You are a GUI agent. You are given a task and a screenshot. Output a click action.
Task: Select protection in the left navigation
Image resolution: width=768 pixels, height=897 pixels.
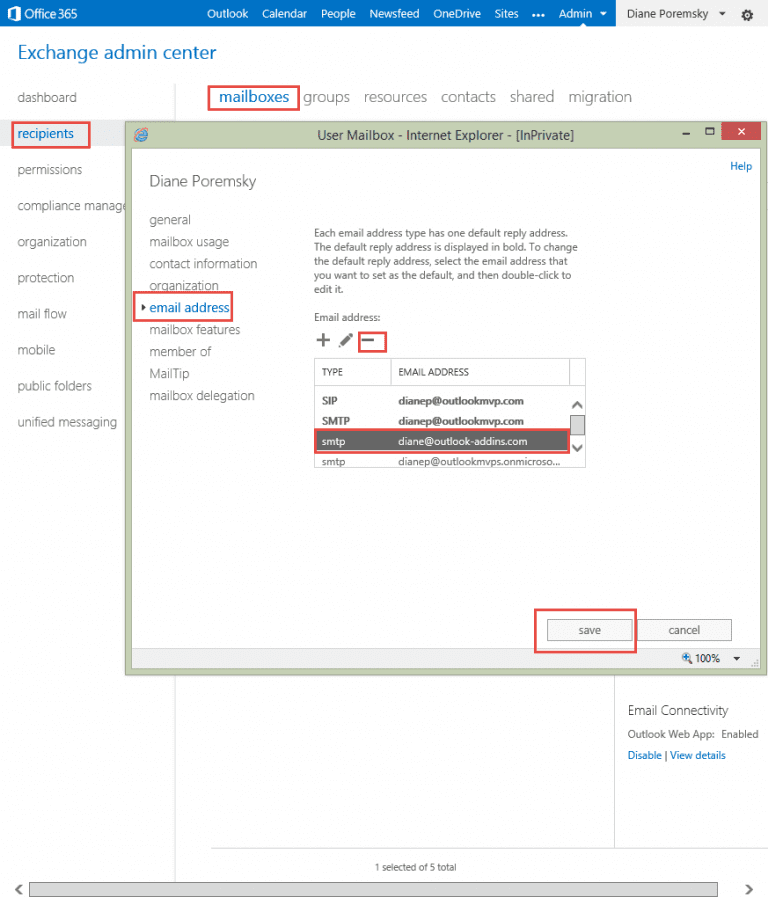(46, 278)
